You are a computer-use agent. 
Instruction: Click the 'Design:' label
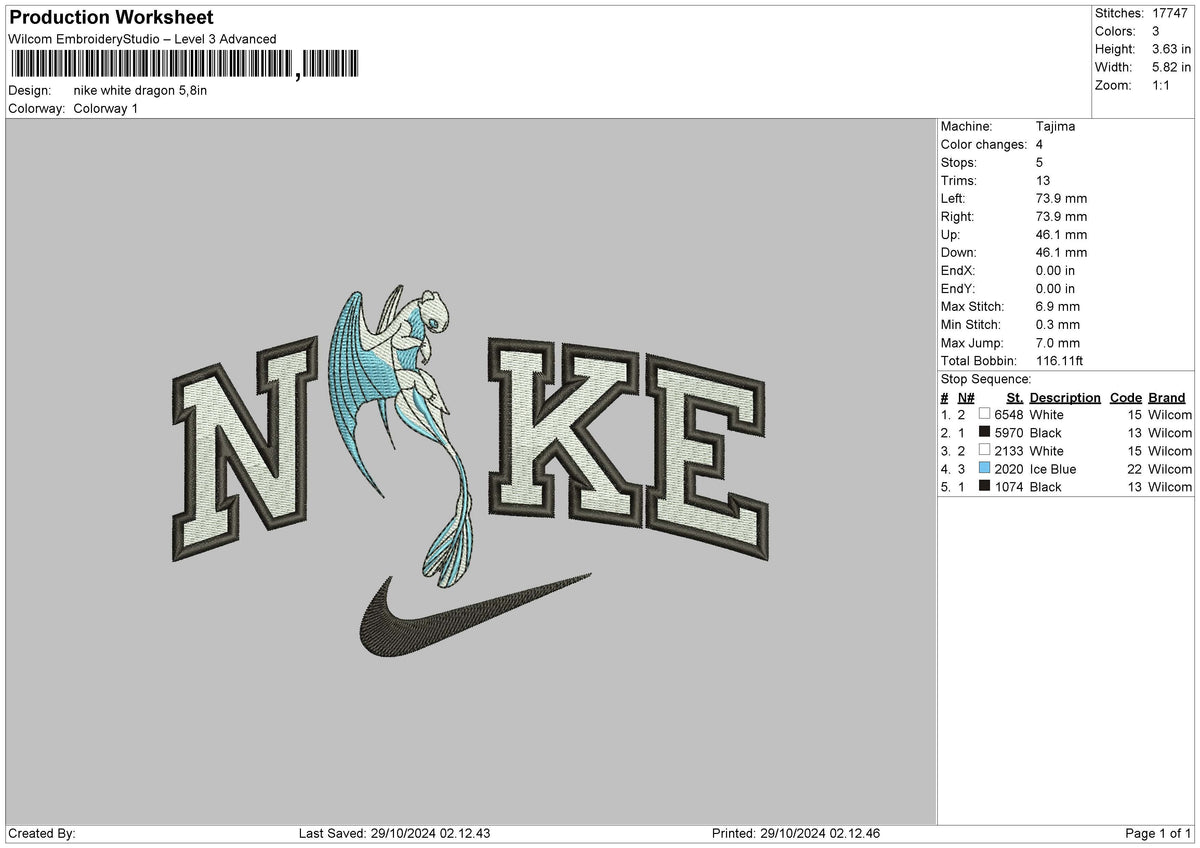pyautogui.click(x=30, y=90)
